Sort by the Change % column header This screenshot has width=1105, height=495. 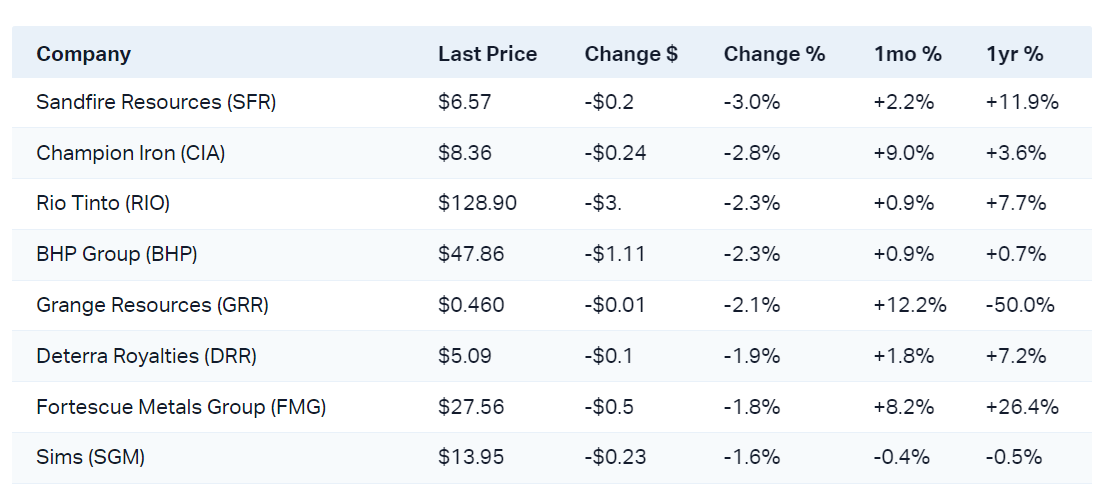774,54
